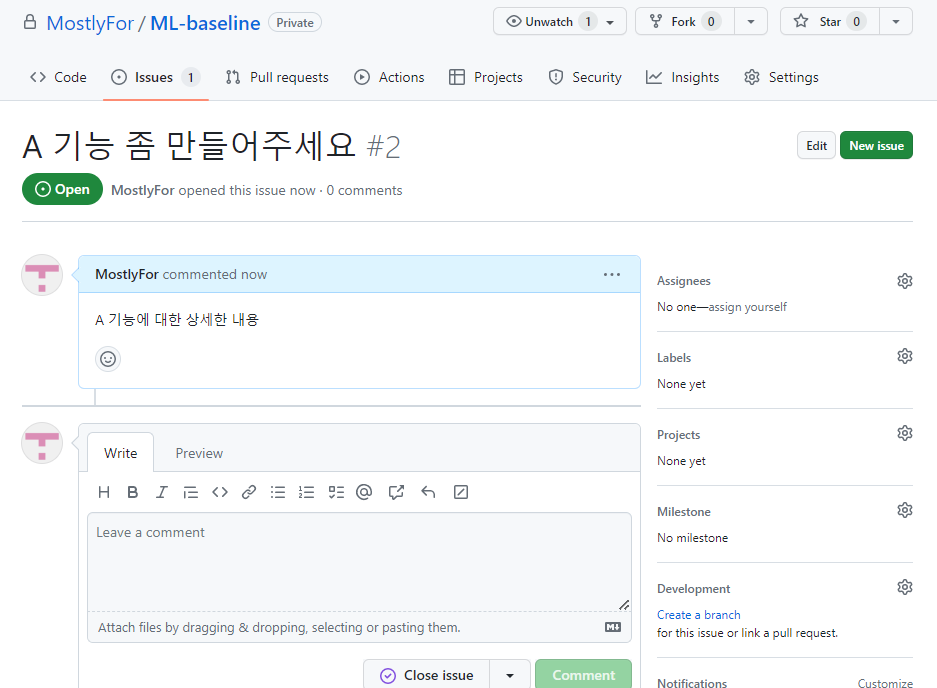The width and height of the screenshot is (937, 688).
Task: Click the attach files drop area
Action: [359, 627]
